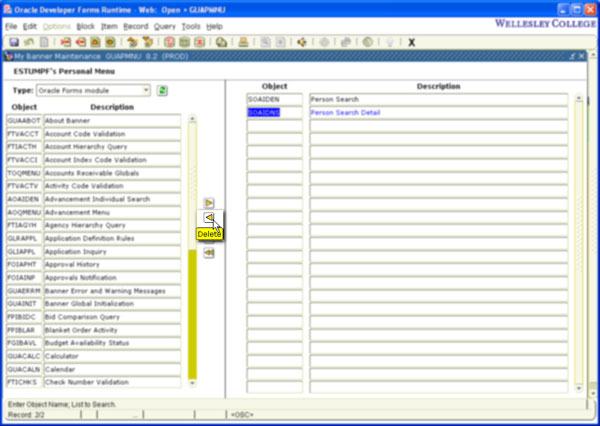Open the Edit menu
Viewport: 600px width, 426px height.
coord(29,26)
